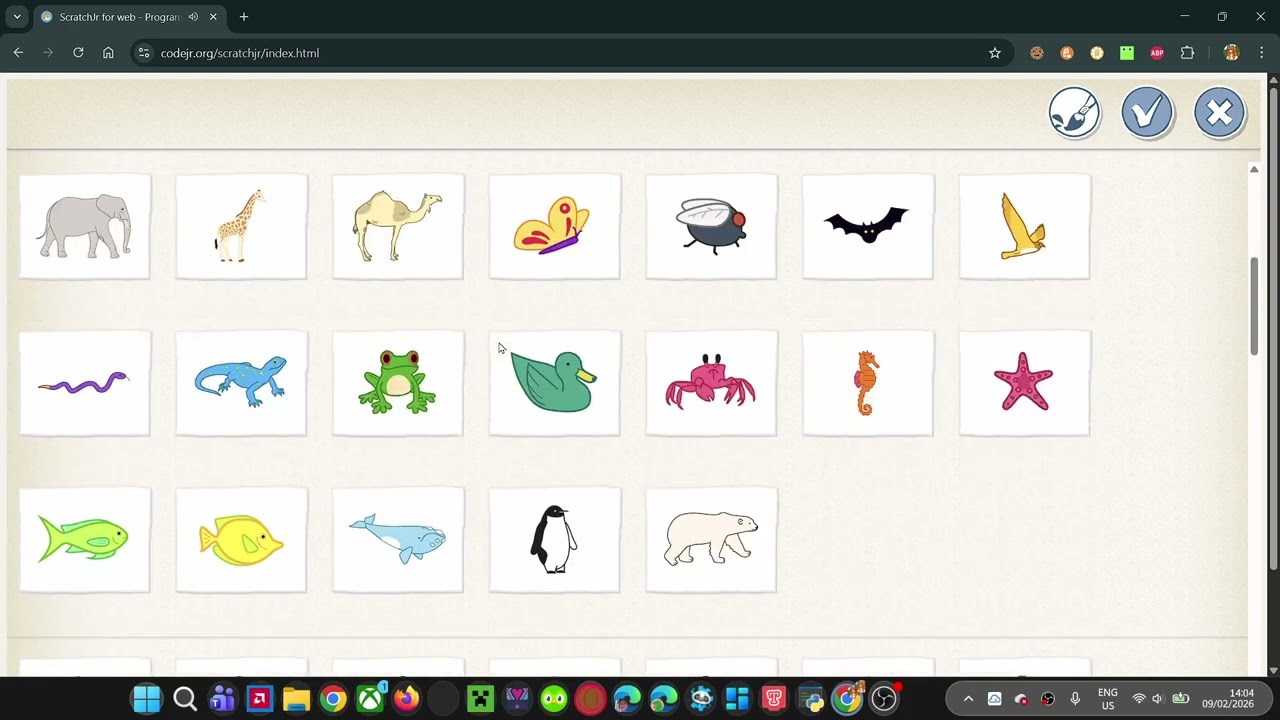The width and height of the screenshot is (1280, 720).
Task: Launch File Explorer from the taskbar
Action: tap(296, 699)
